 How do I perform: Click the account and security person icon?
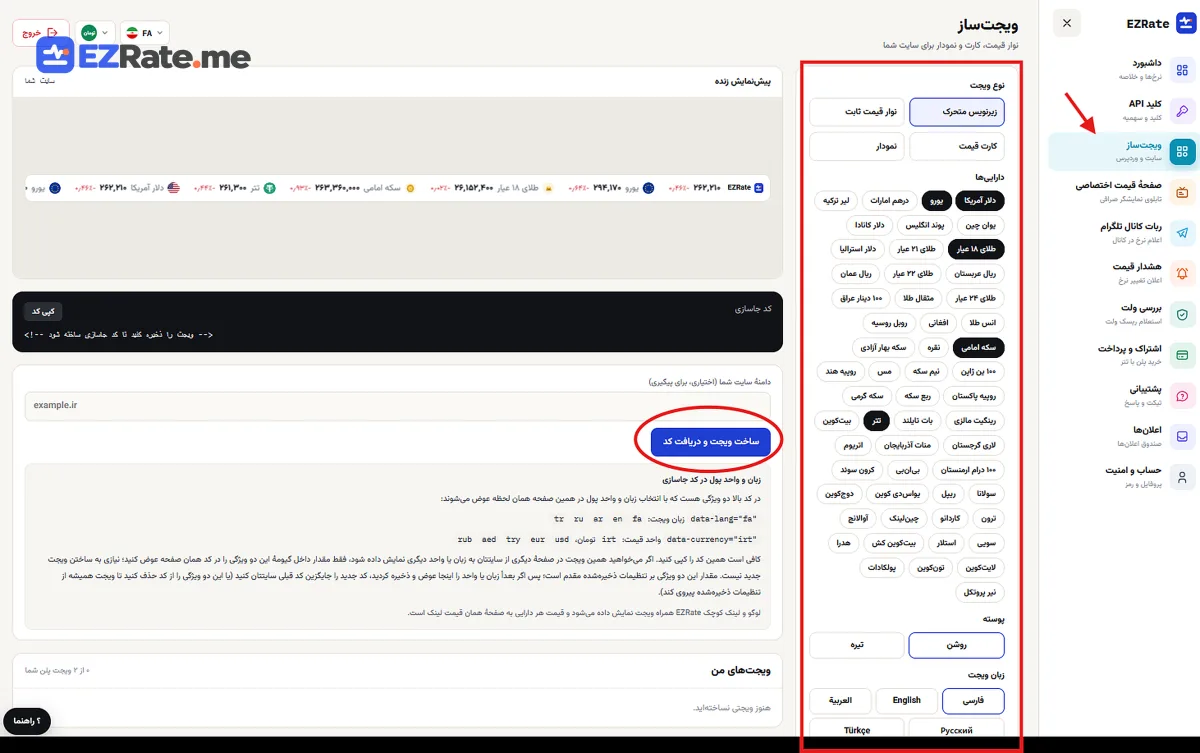pyautogui.click(x=1182, y=477)
